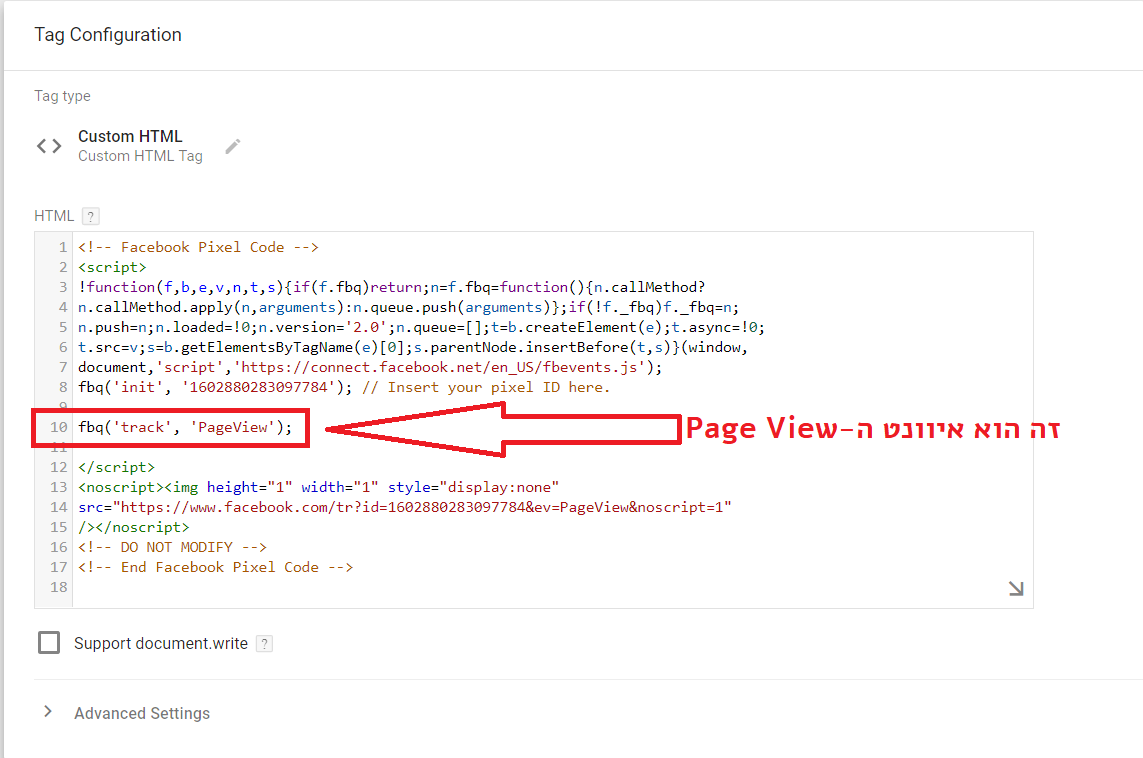1143x758 pixels.
Task: Click the Tag type label
Action: (63, 96)
